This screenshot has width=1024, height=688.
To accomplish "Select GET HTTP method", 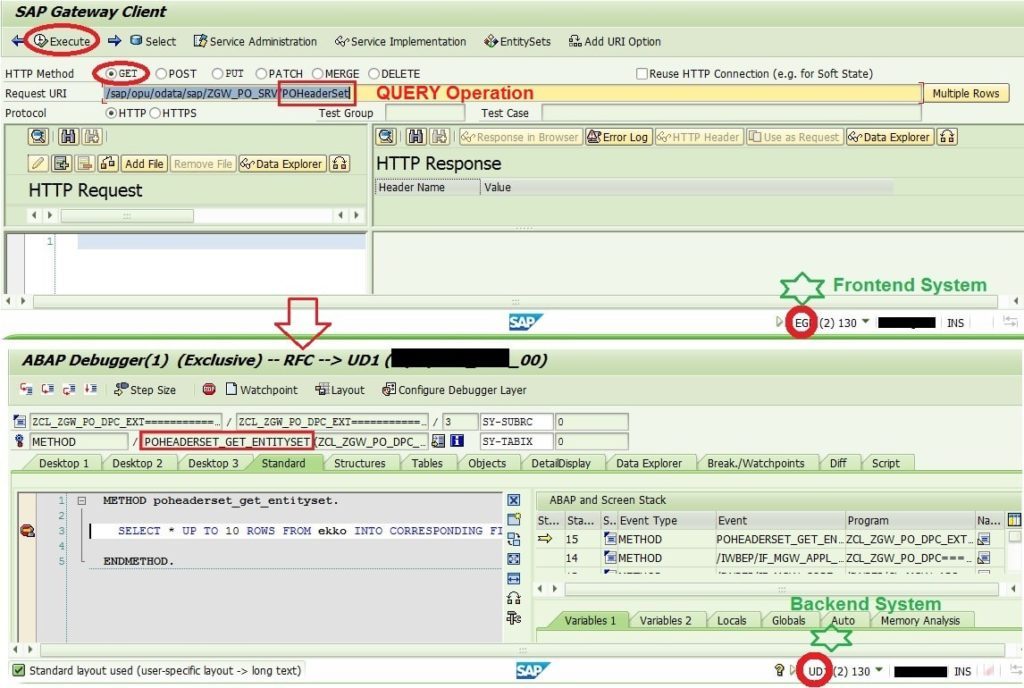I will click(x=111, y=74).
